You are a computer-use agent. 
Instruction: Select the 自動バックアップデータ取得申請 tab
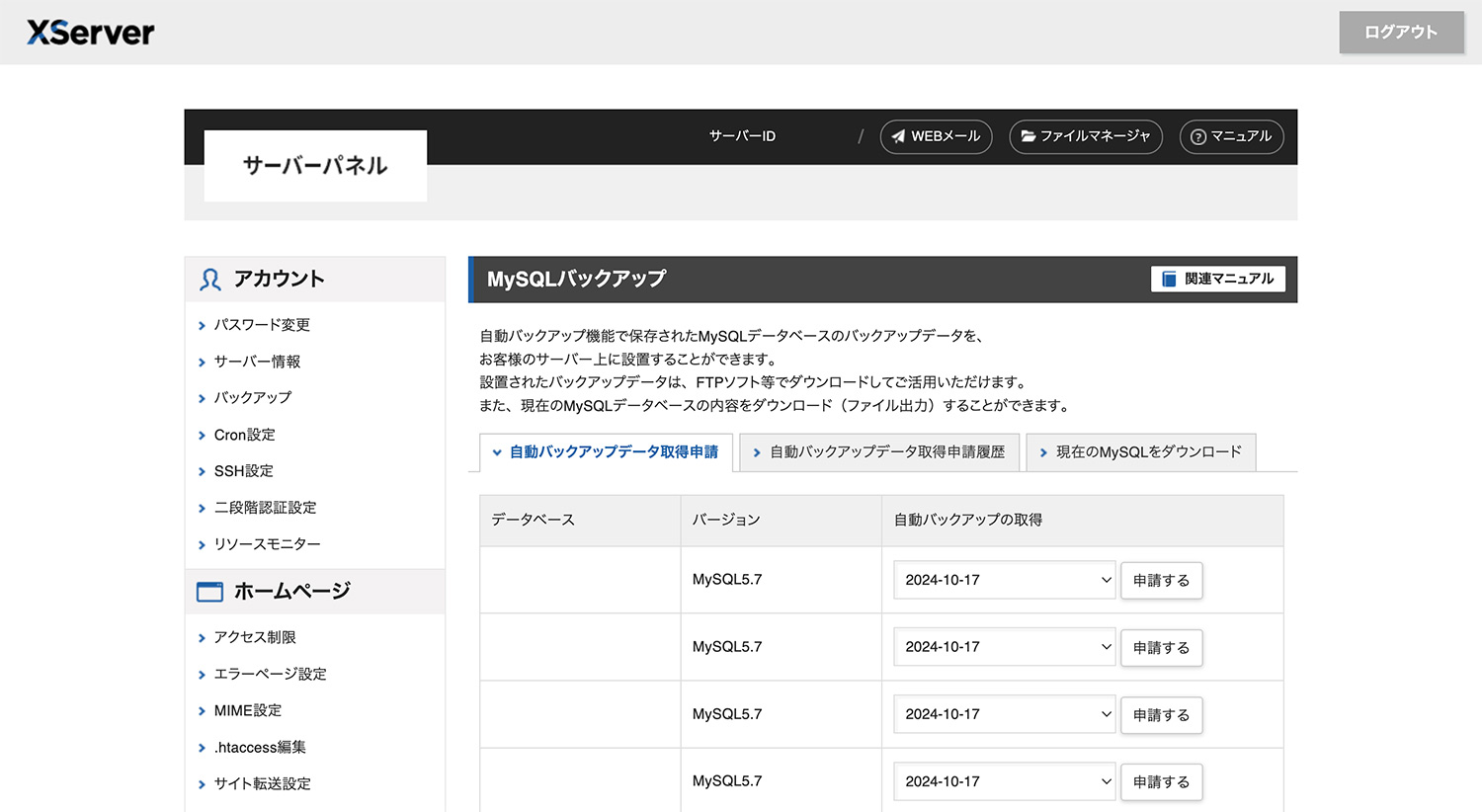click(x=606, y=452)
